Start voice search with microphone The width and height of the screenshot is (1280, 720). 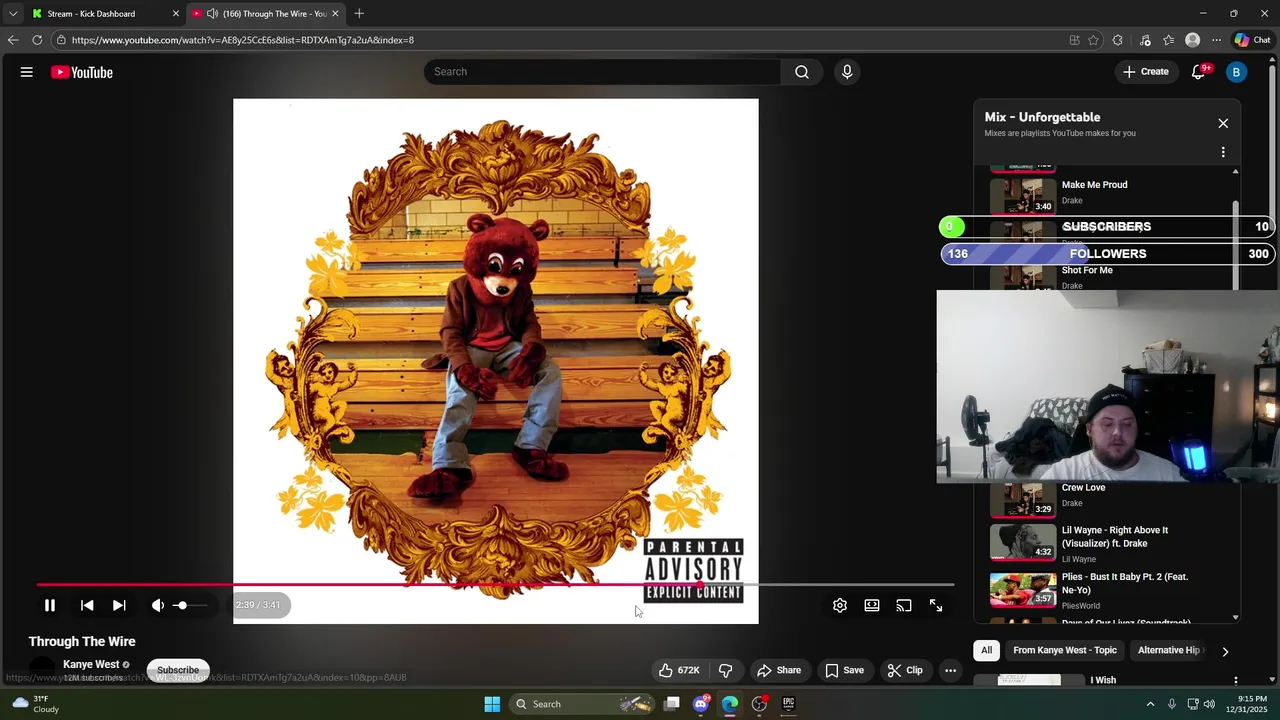click(847, 72)
